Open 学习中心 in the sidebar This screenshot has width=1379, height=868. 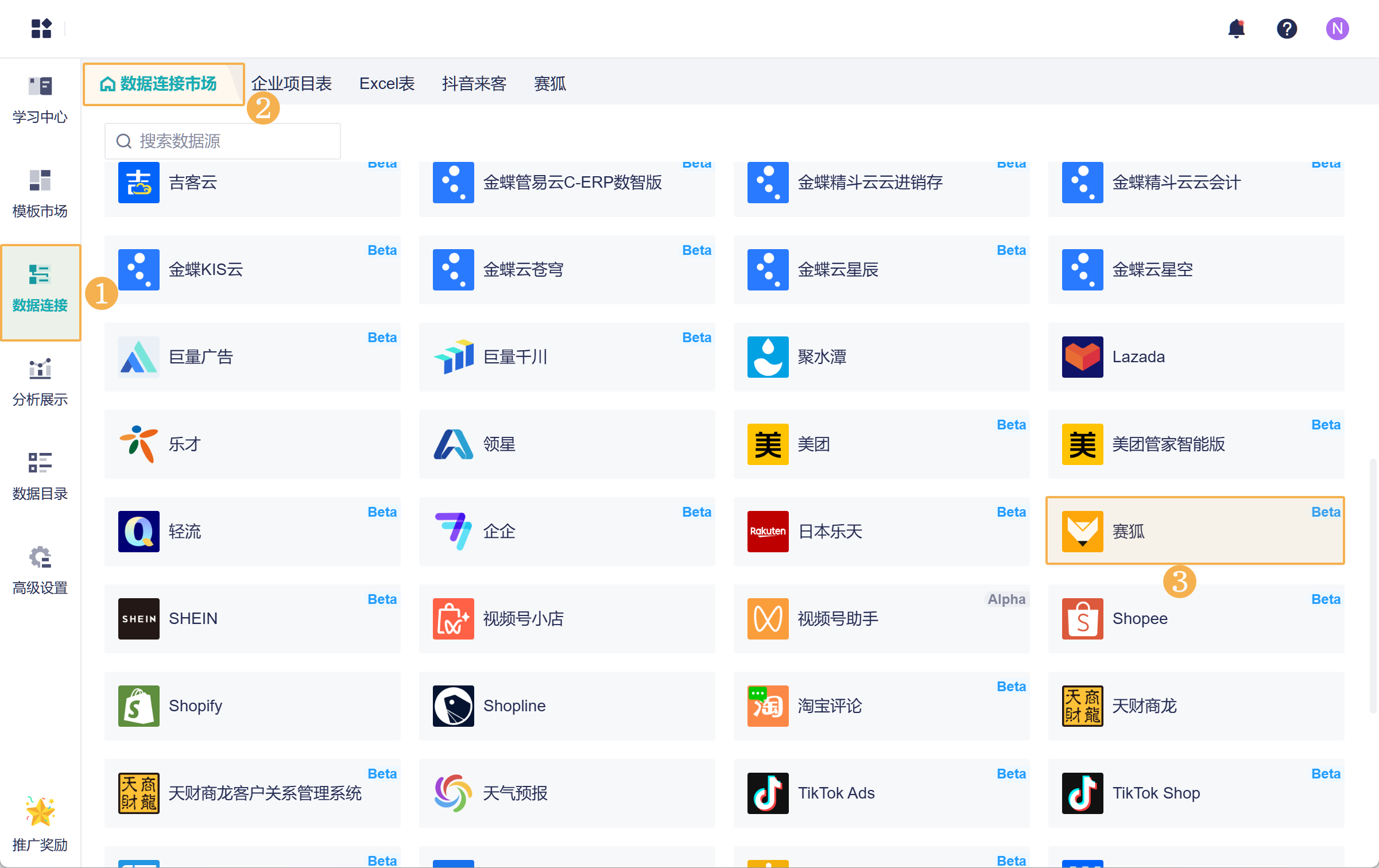tap(40, 100)
